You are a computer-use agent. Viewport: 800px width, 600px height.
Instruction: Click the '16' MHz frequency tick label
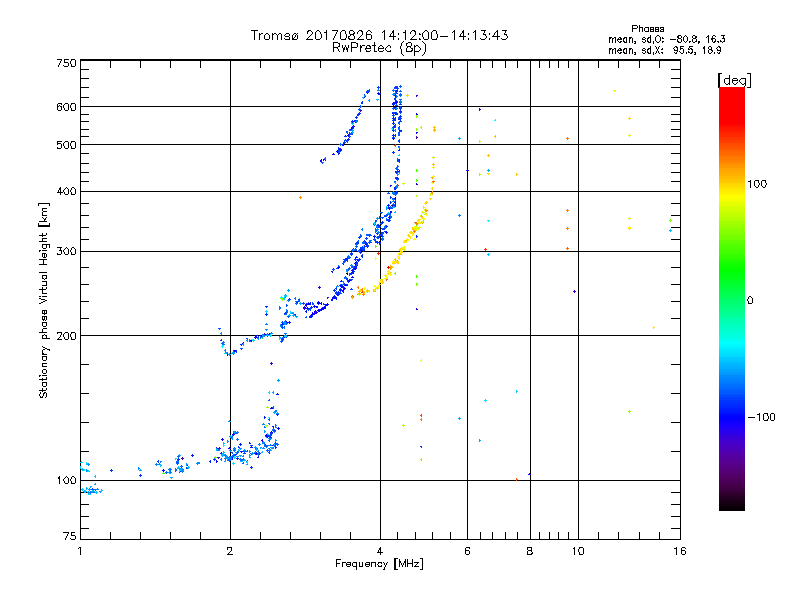680,551
